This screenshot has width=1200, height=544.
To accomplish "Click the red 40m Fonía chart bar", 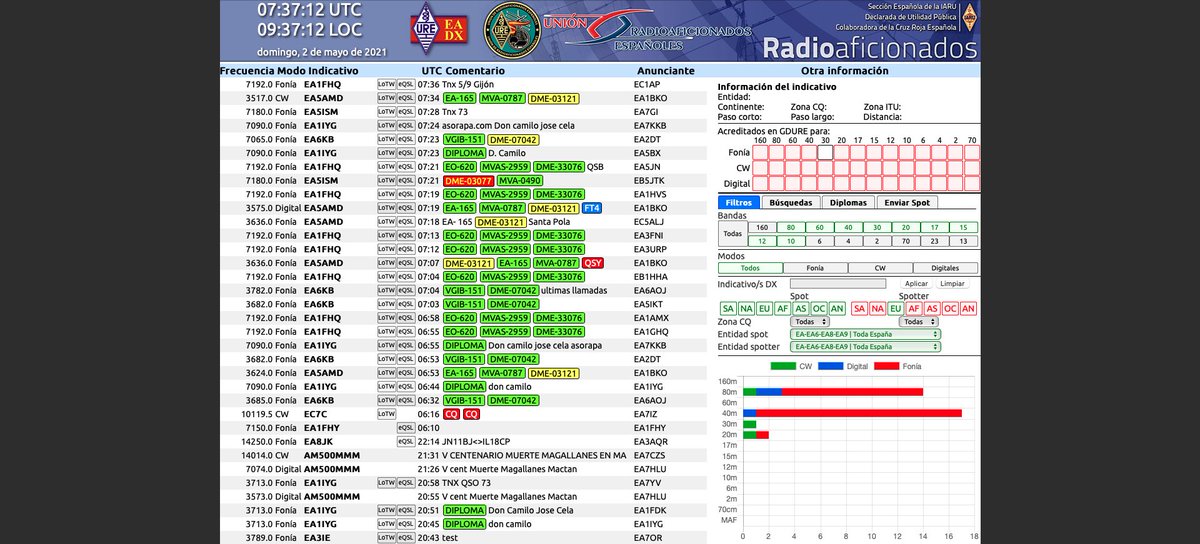I will click(x=858, y=413).
